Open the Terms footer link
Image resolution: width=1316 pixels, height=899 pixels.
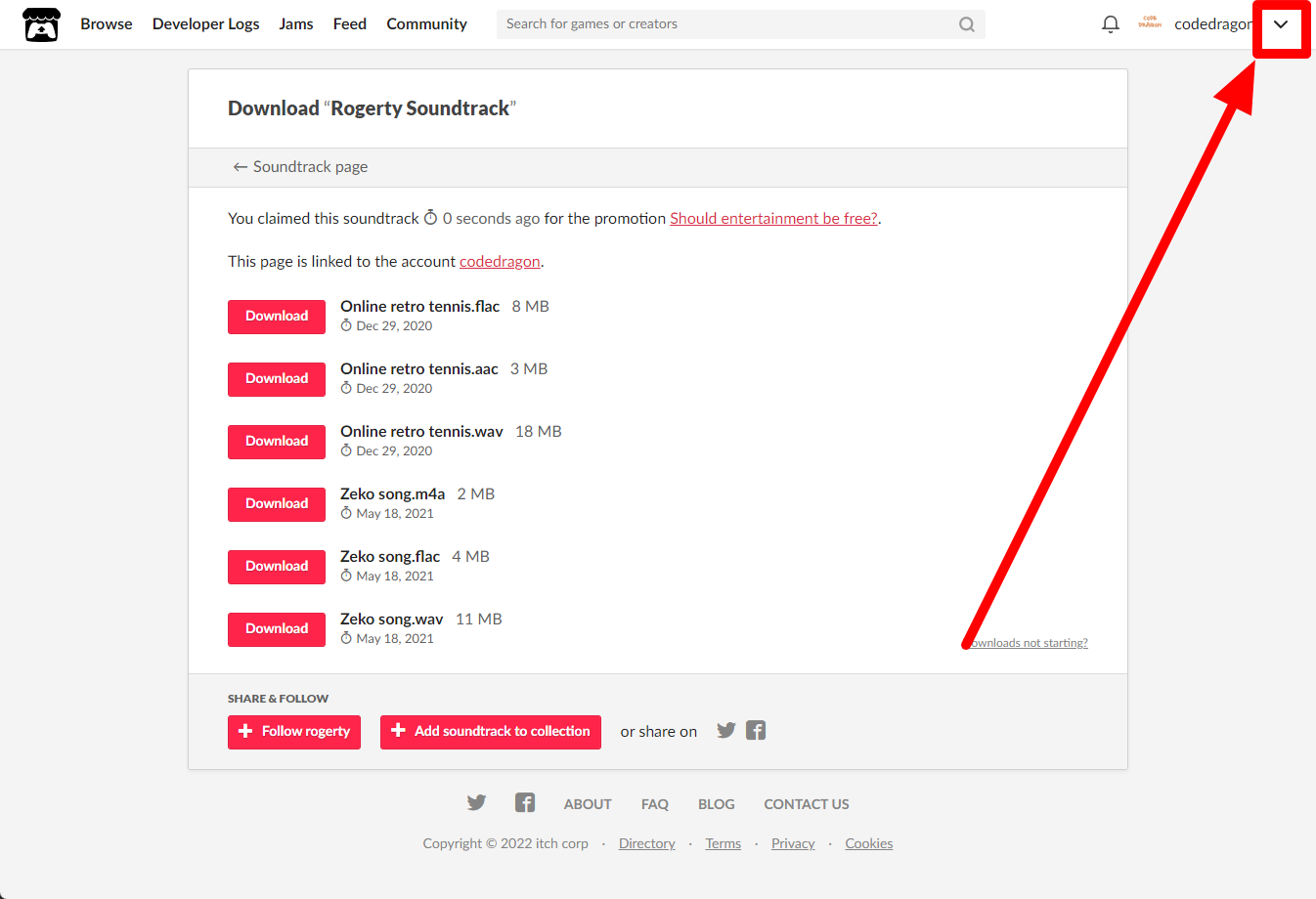click(x=724, y=844)
